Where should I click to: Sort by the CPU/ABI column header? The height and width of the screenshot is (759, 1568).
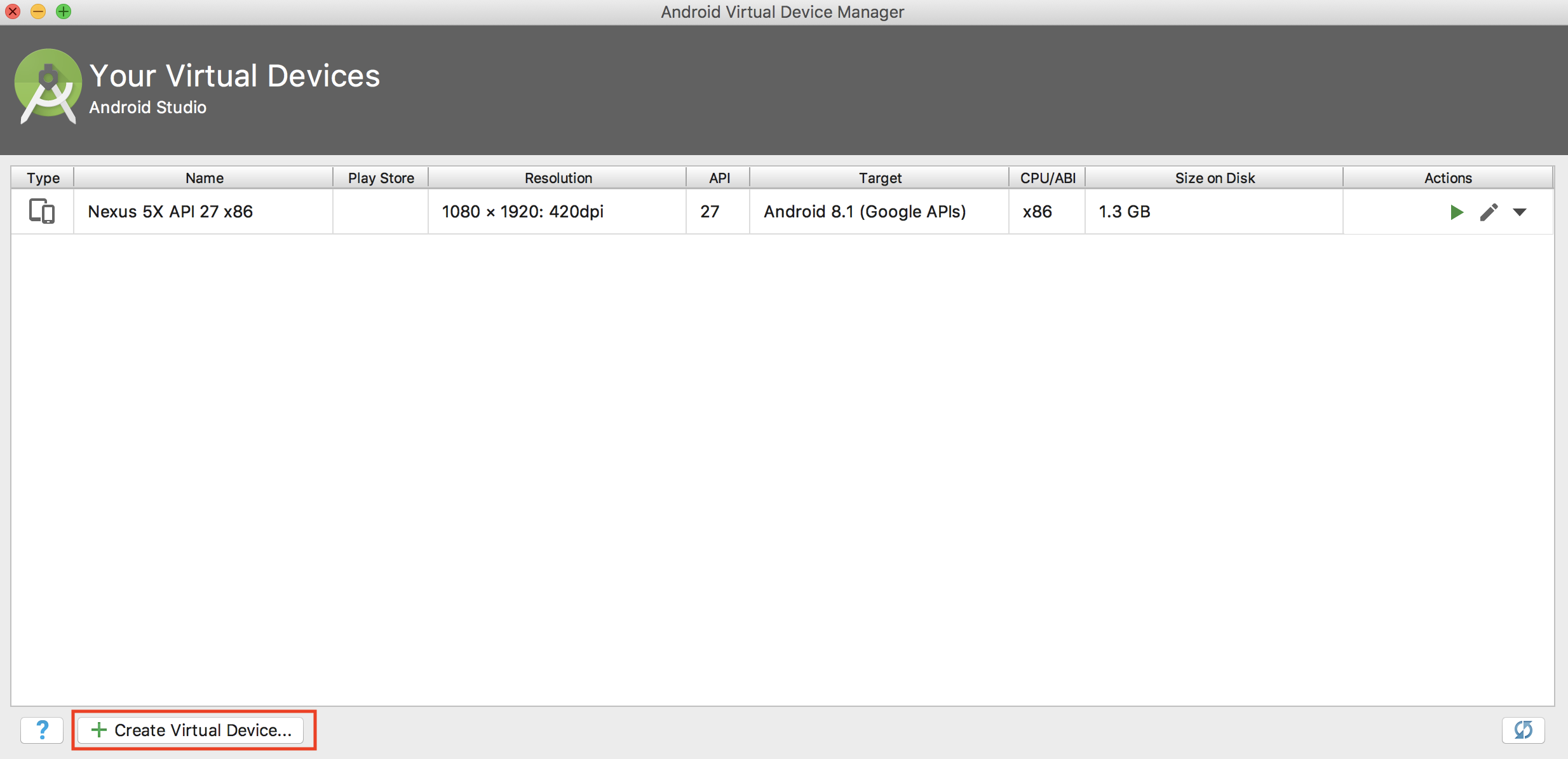[x=1048, y=178]
